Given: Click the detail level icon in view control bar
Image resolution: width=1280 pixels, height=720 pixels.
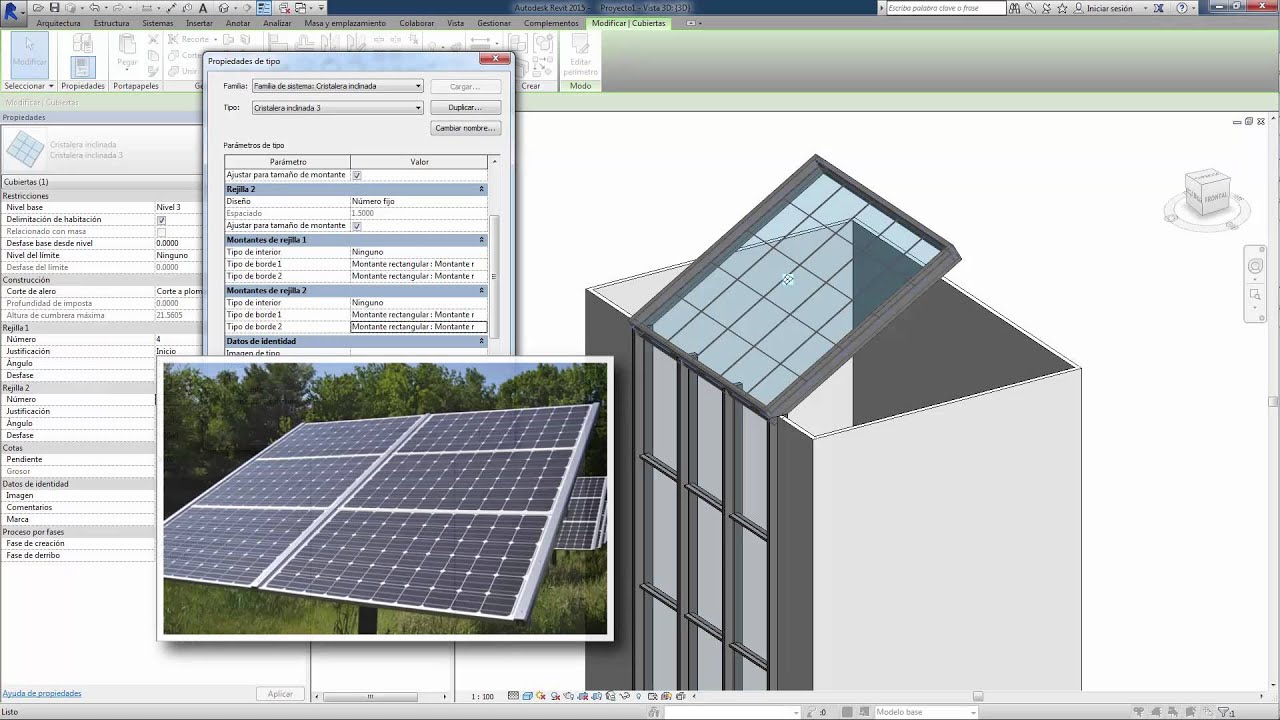Looking at the screenshot, I should coord(514,696).
